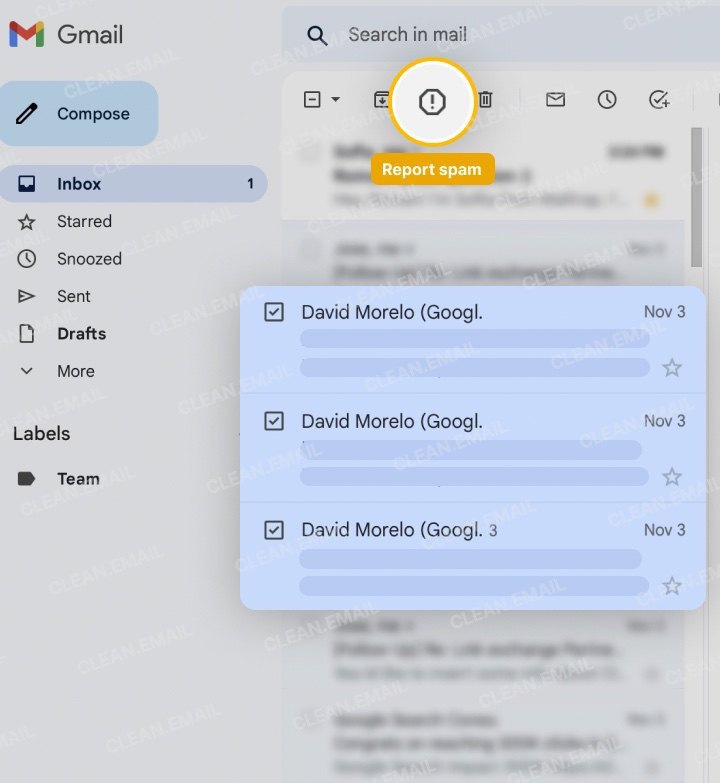Click the Mark as unread envelope icon
This screenshot has width=720, height=783.
tap(555, 100)
